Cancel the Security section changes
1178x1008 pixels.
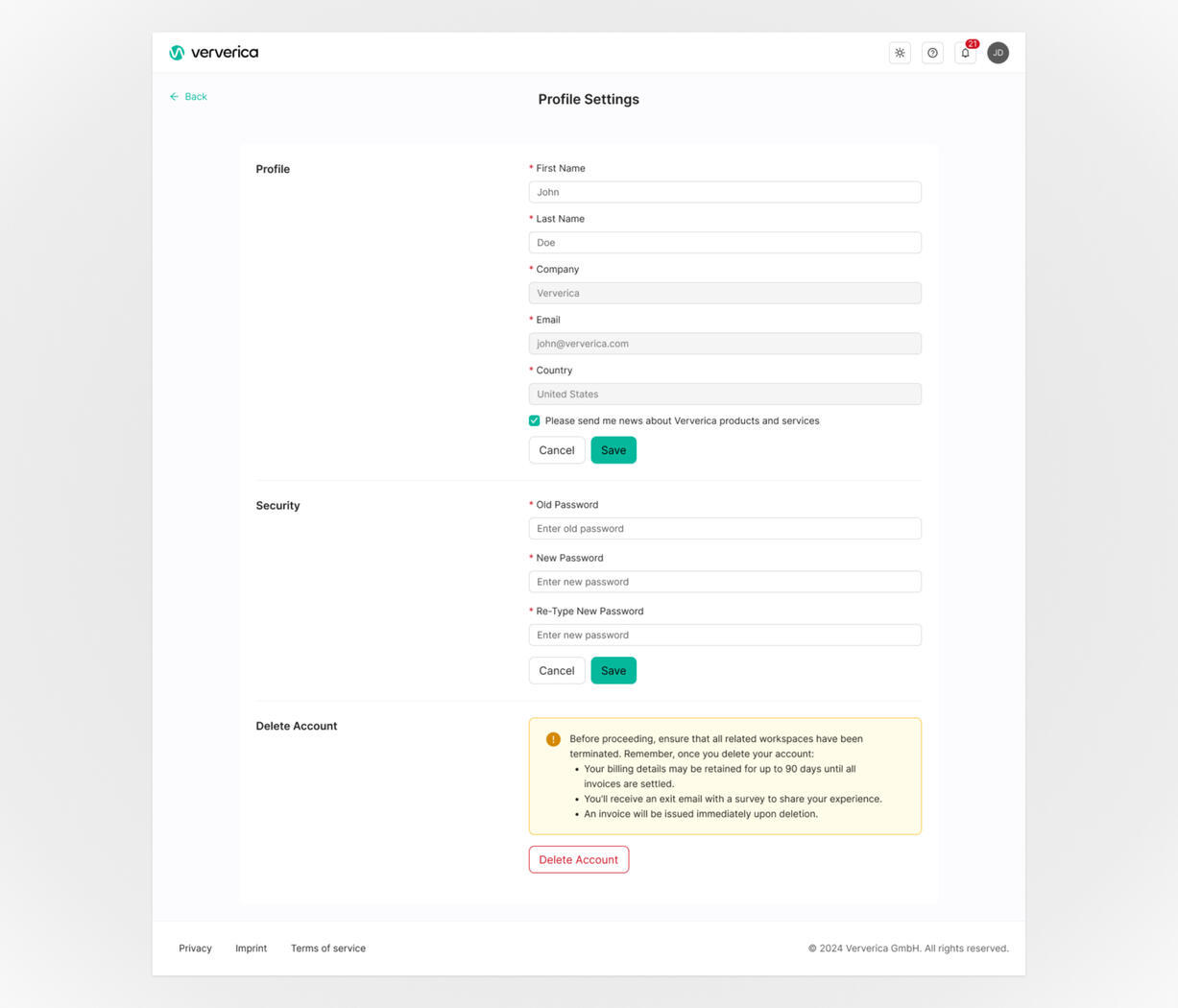click(x=556, y=670)
